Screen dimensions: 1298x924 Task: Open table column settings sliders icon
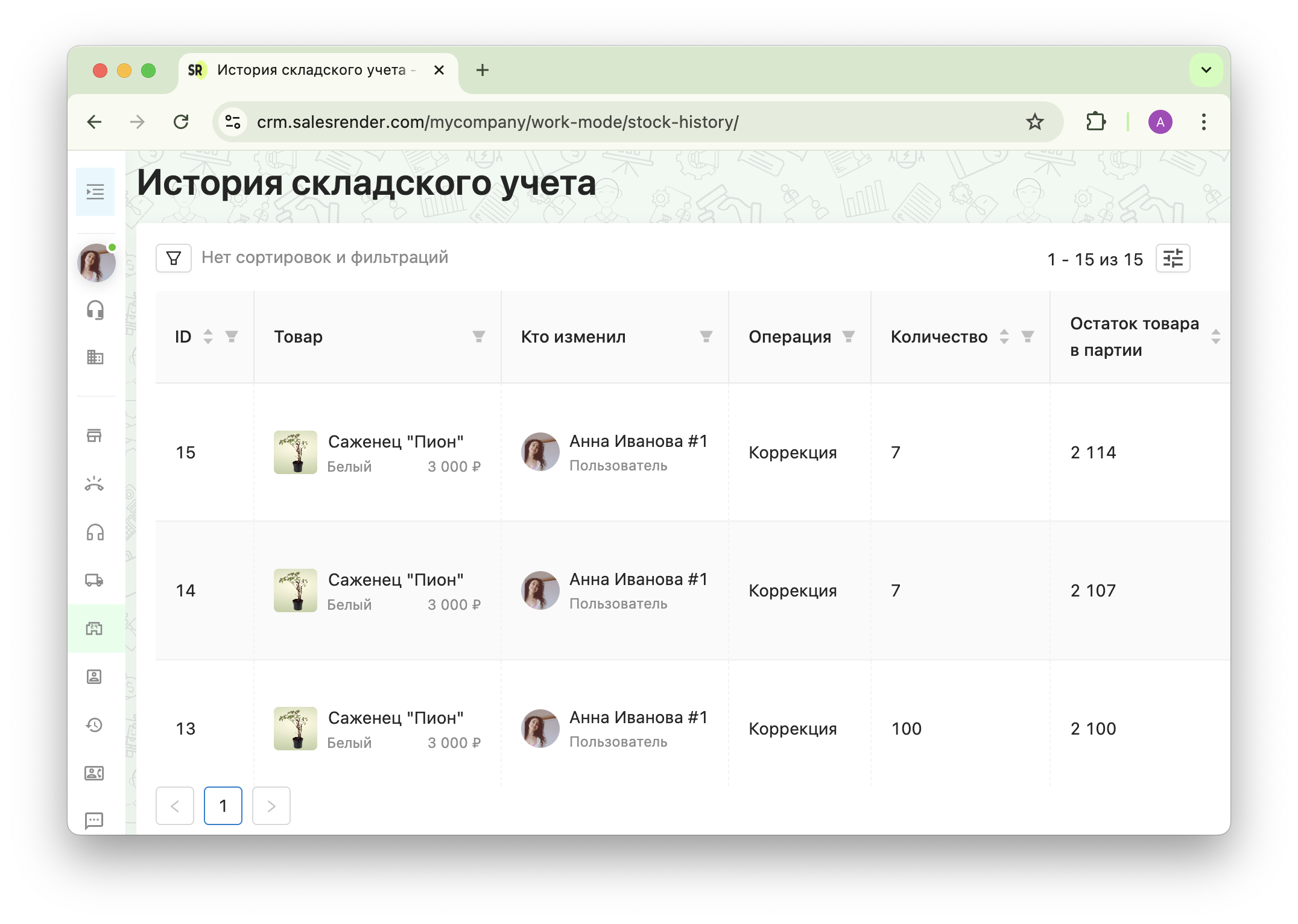(x=1173, y=259)
